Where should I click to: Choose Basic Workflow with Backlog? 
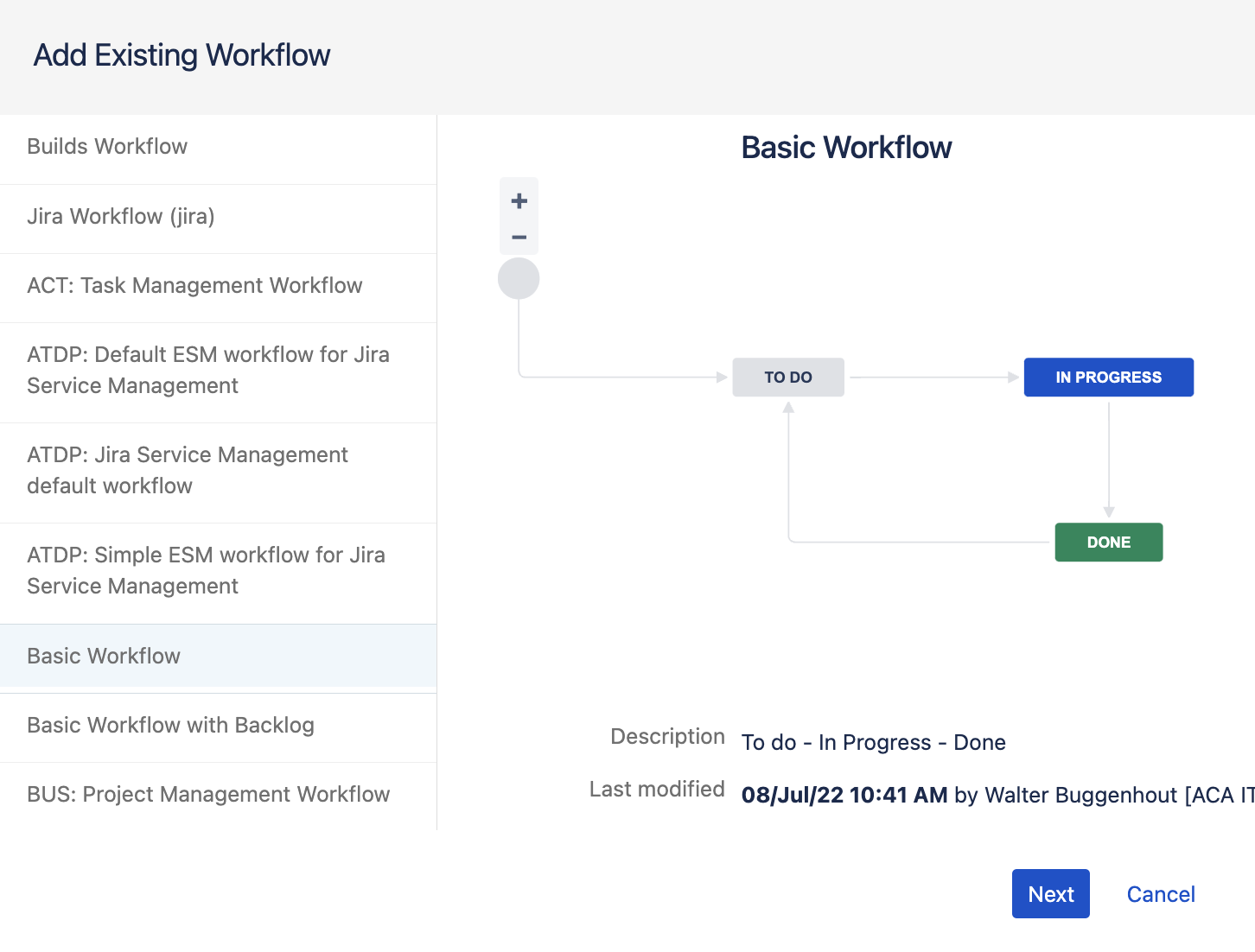pos(170,725)
